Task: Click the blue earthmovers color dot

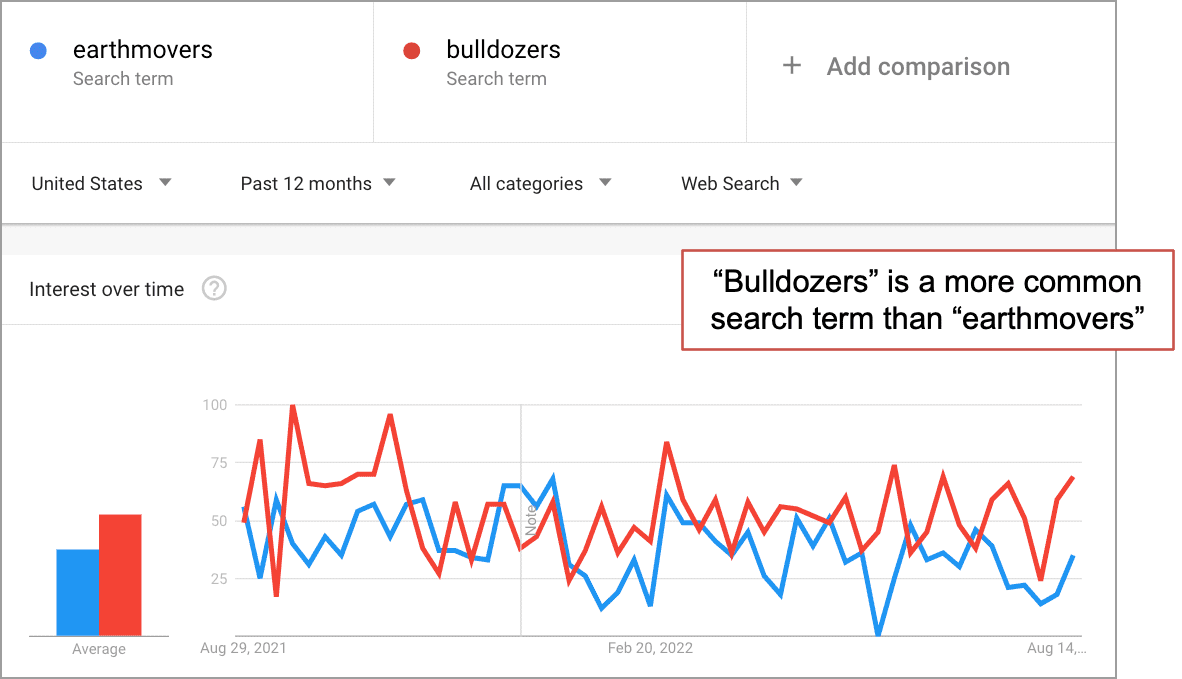Action: 38,50
